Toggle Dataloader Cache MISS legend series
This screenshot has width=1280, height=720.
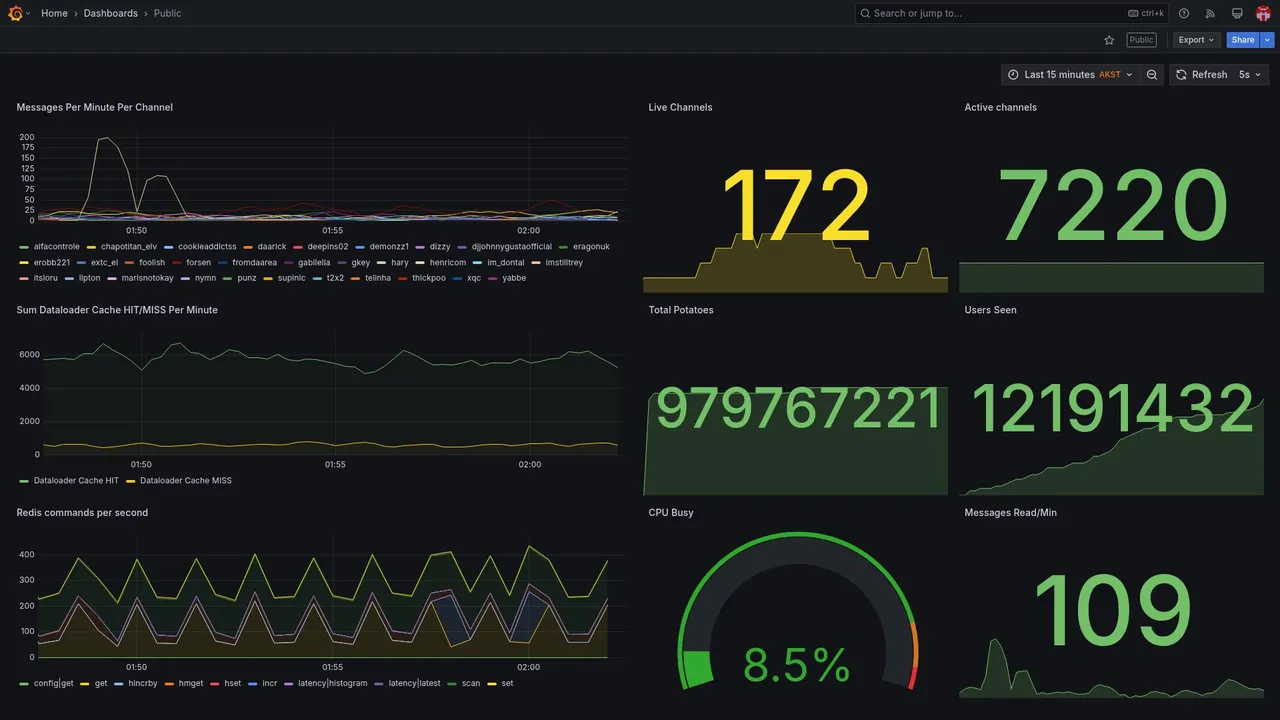point(186,481)
